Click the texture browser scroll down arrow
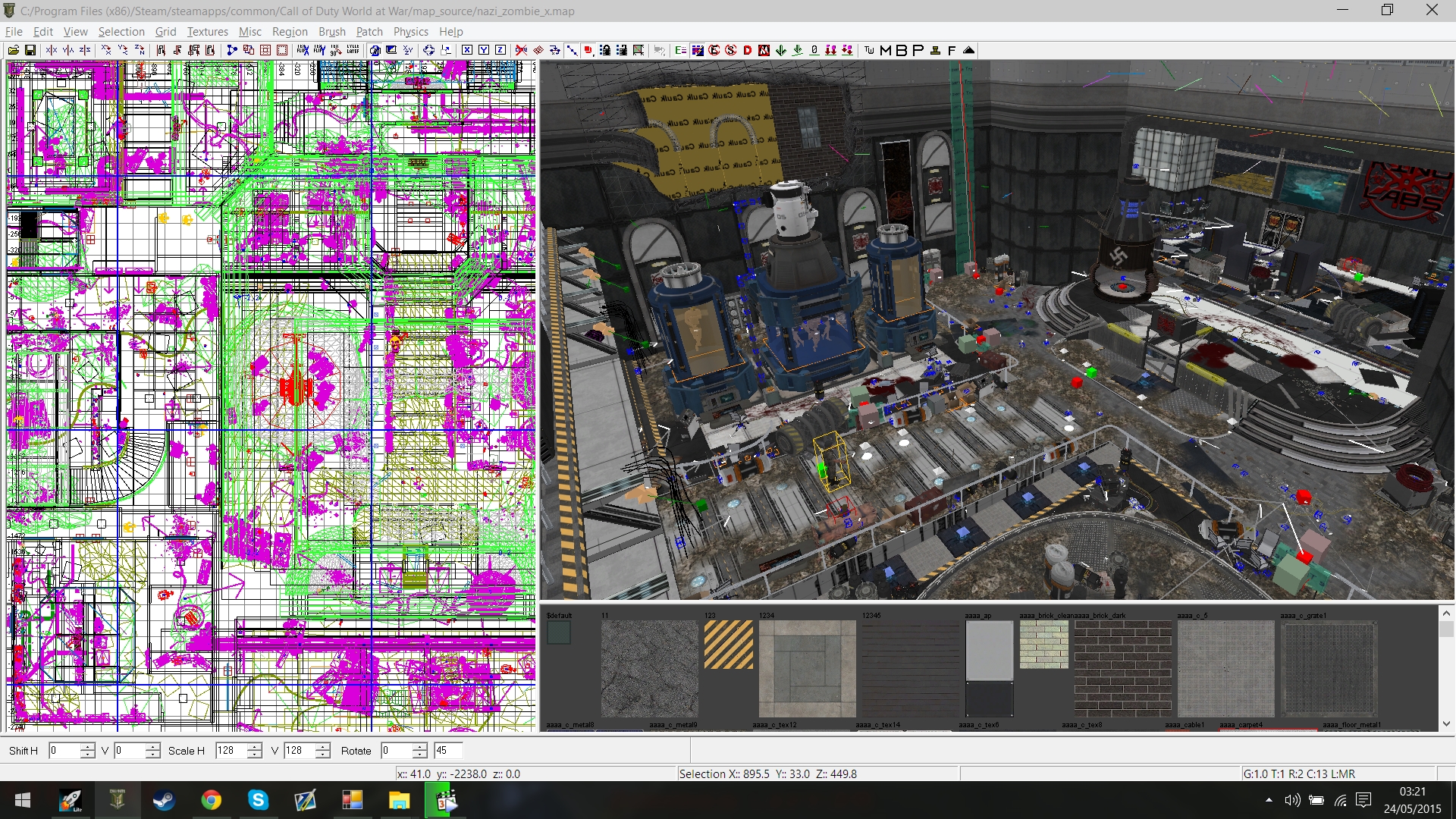 (x=1446, y=723)
